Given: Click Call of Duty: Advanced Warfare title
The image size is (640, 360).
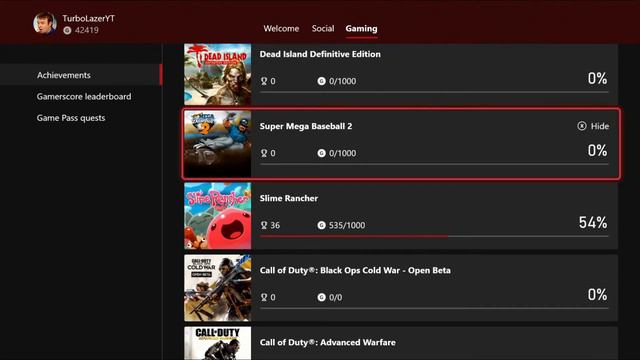Looking at the screenshot, I should 327,342.
